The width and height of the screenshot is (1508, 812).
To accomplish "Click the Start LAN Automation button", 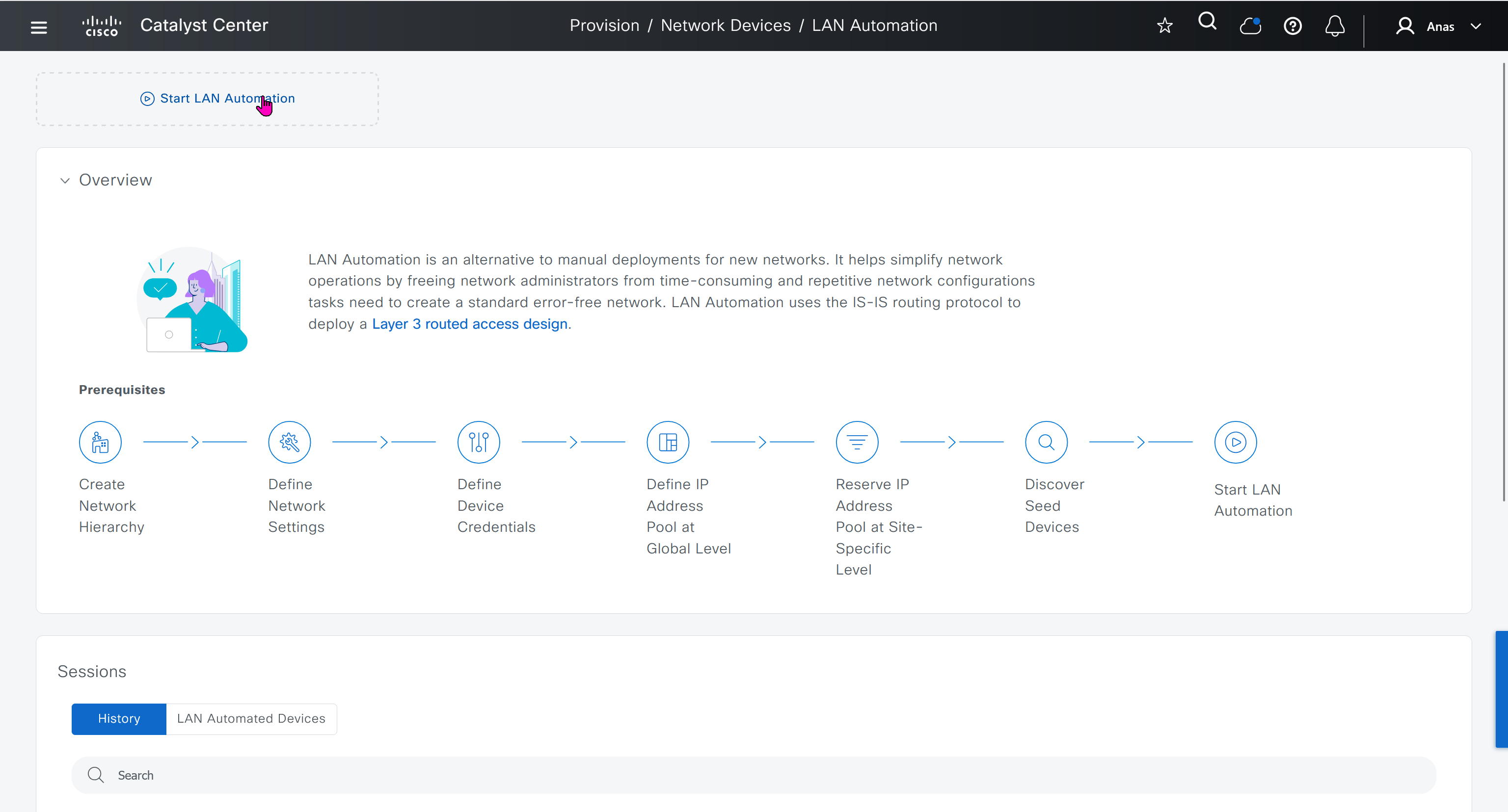I will pyautogui.click(x=218, y=99).
